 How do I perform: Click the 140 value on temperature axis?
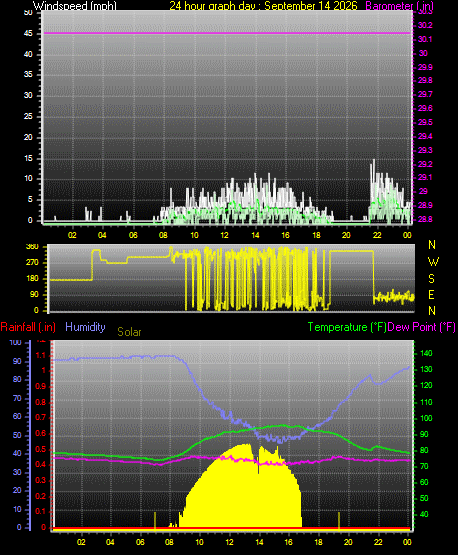(426, 353)
